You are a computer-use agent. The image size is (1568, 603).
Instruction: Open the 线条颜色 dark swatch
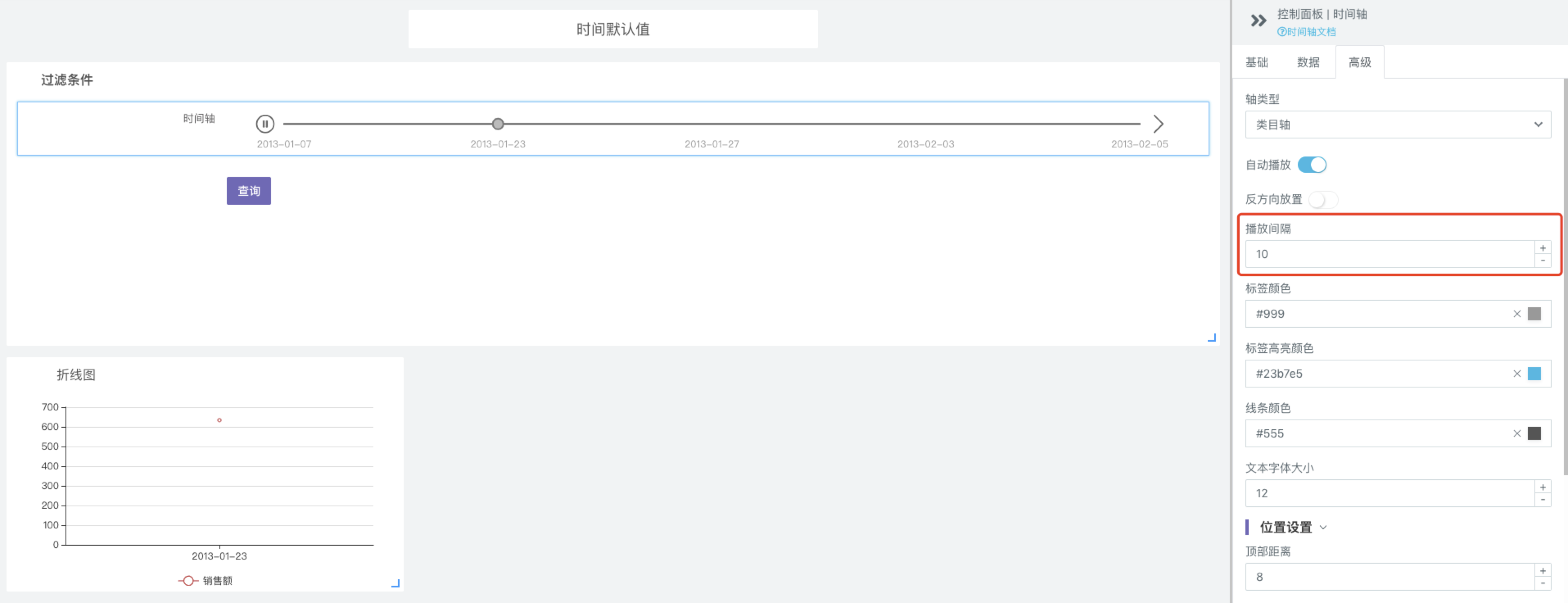pyautogui.click(x=1534, y=433)
